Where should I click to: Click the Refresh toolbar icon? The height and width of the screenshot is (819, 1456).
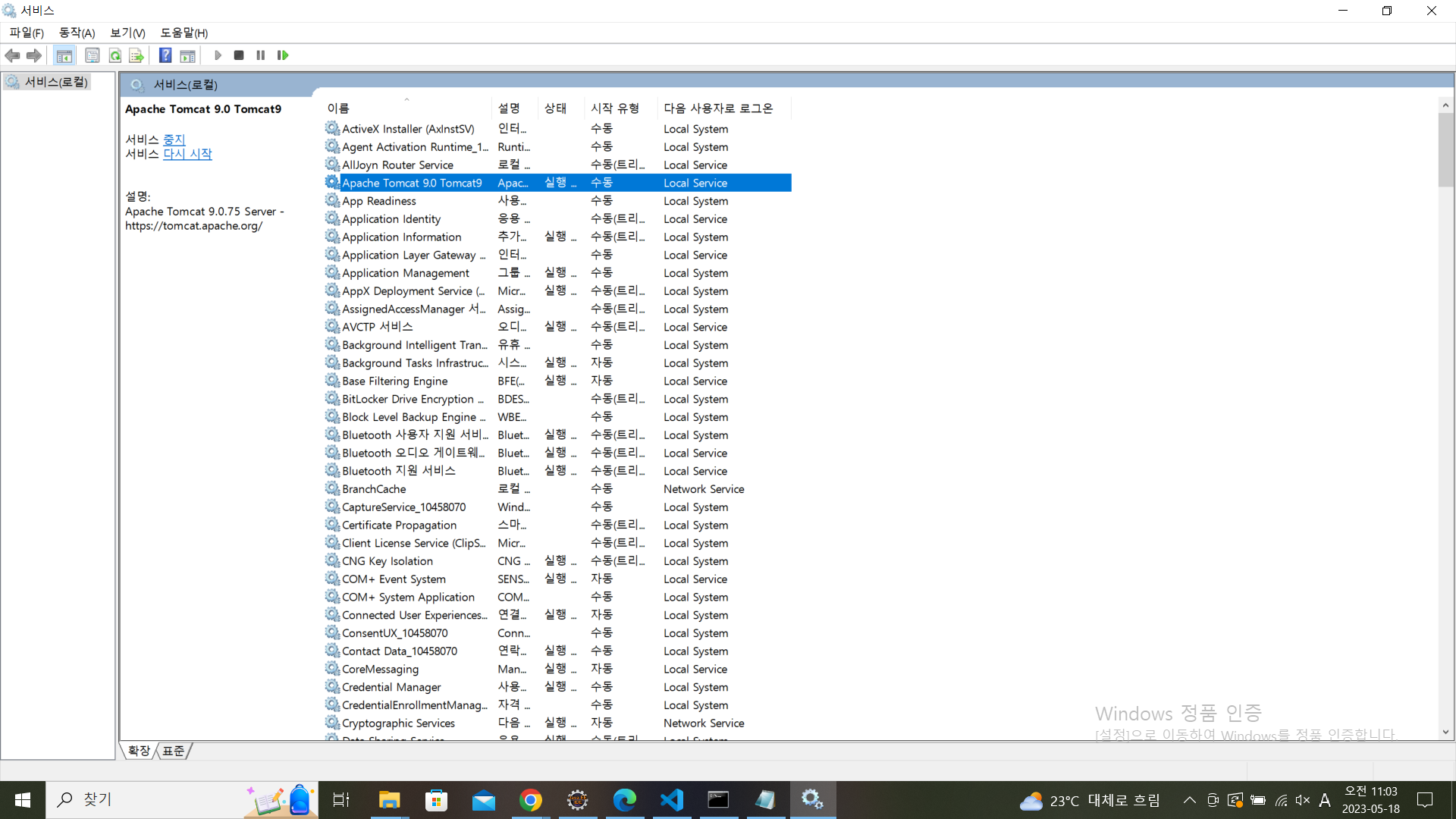click(115, 55)
